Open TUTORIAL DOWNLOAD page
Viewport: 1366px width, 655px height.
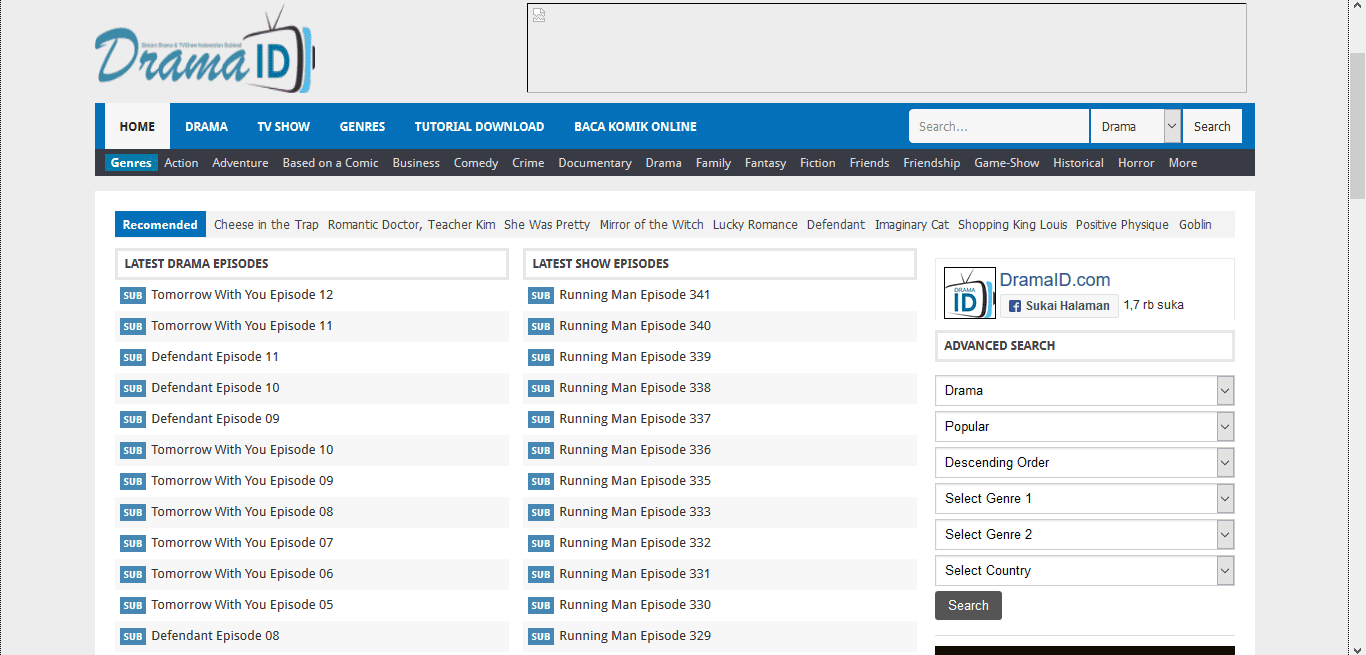479,126
